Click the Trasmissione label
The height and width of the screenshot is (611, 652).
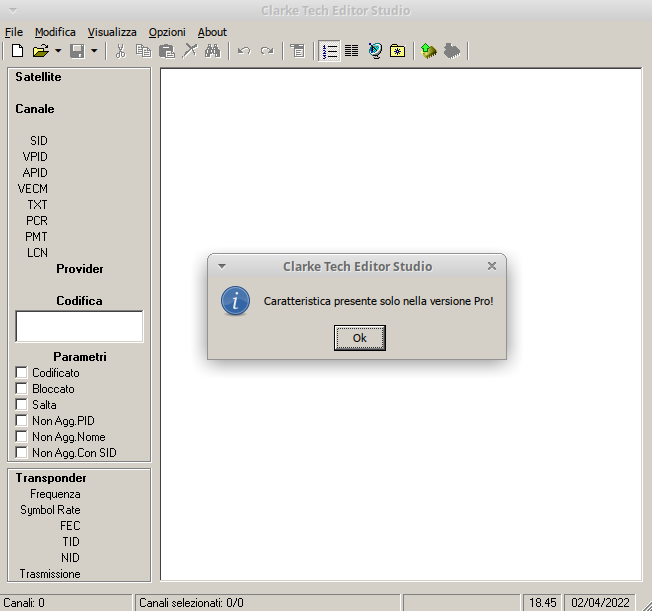click(x=50, y=574)
